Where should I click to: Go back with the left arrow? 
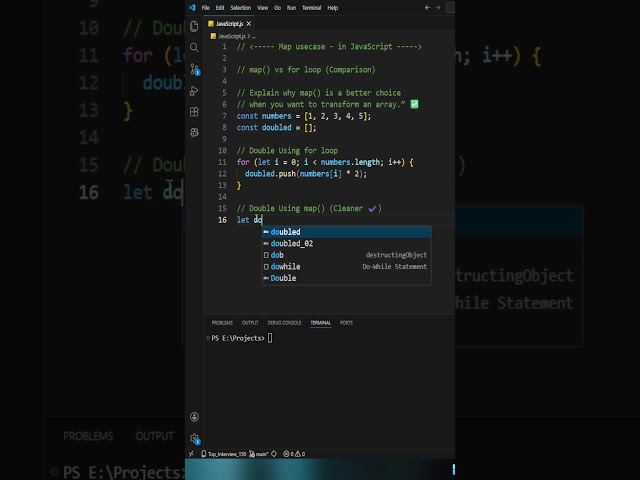(x=427, y=8)
